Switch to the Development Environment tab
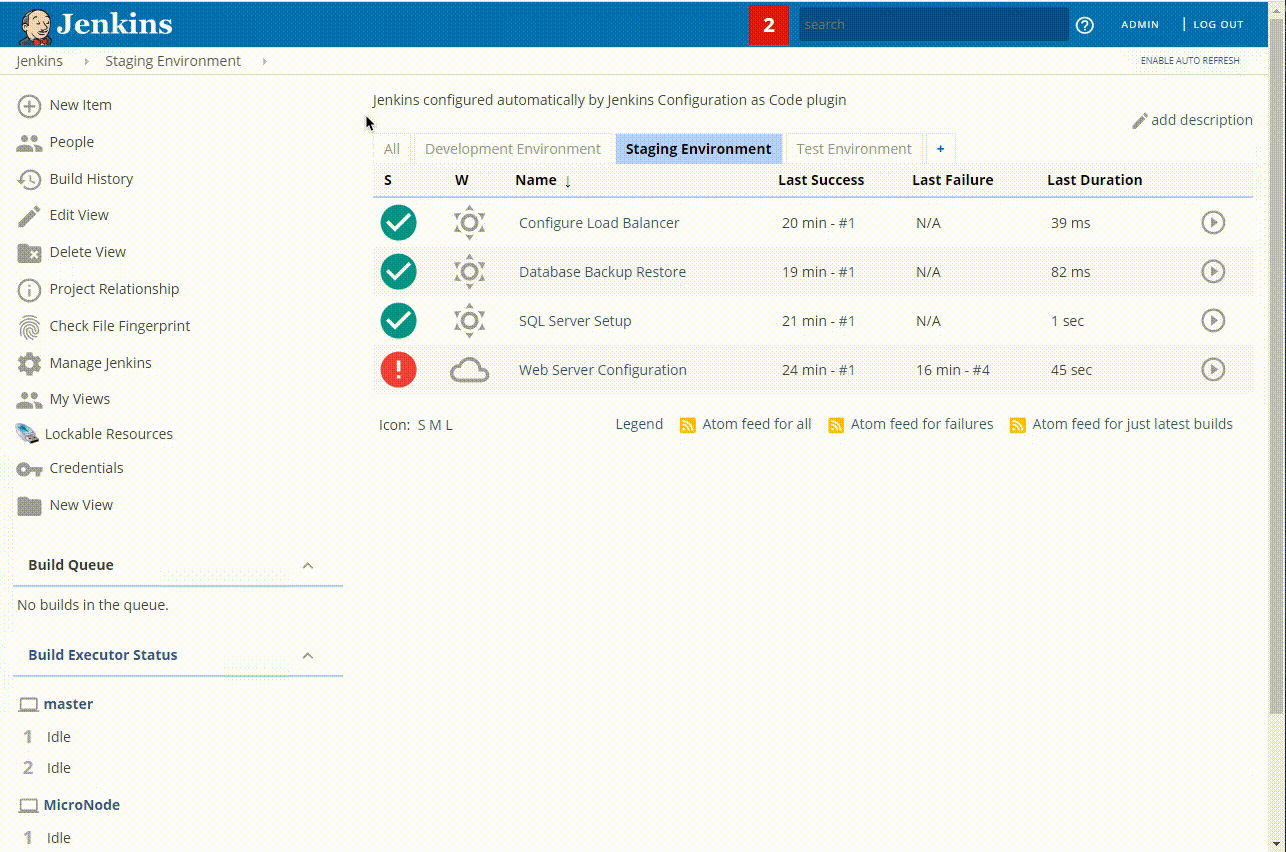The height and width of the screenshot is (852, 1286). [x=513, y=149]
